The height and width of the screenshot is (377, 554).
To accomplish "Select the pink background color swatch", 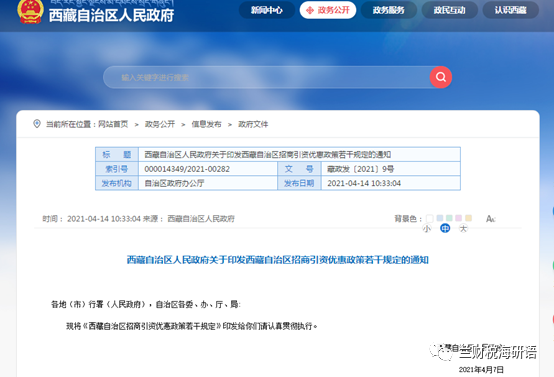I will (x=459, y=218).
